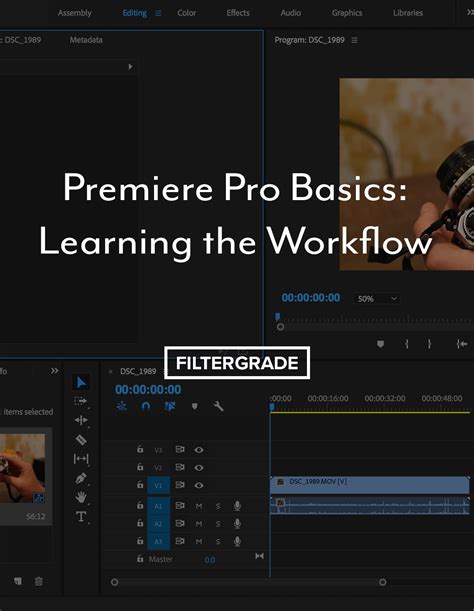Click the Master volume 0.0 value
The height and width of the screenshot is (611, 474).
pos(210,560)
